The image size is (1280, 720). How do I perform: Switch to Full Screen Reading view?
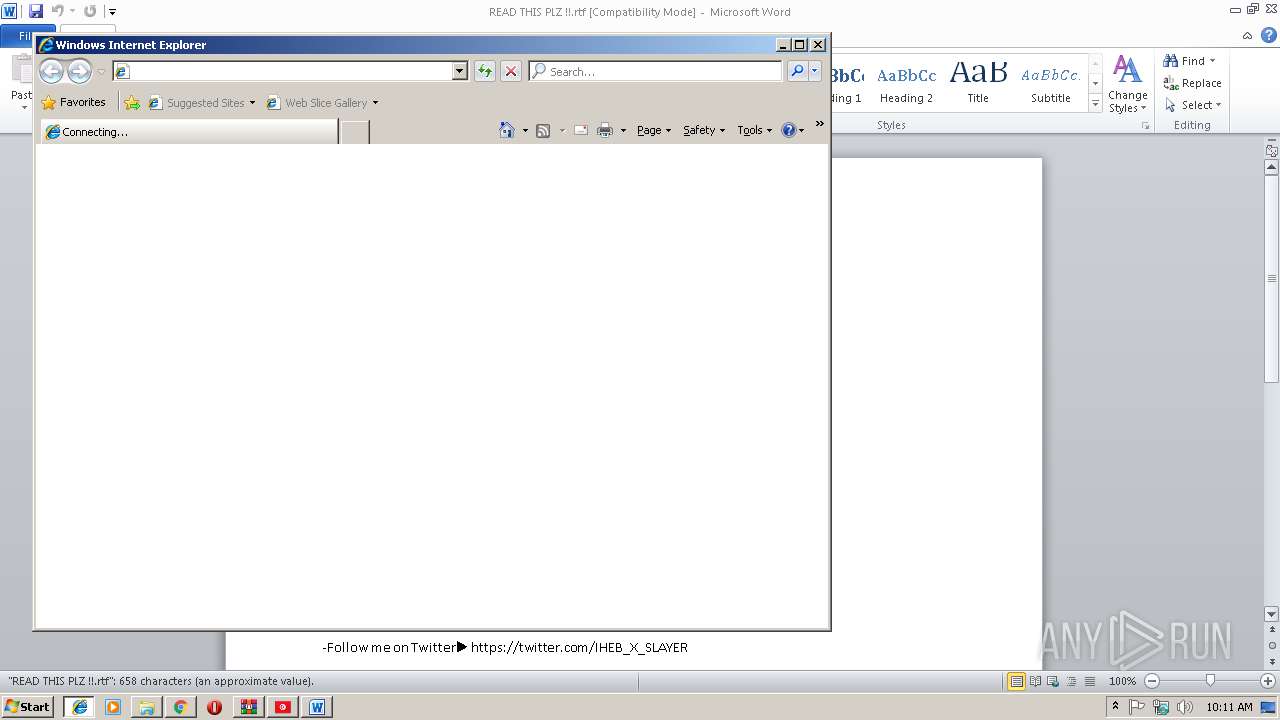(1034, 681)
